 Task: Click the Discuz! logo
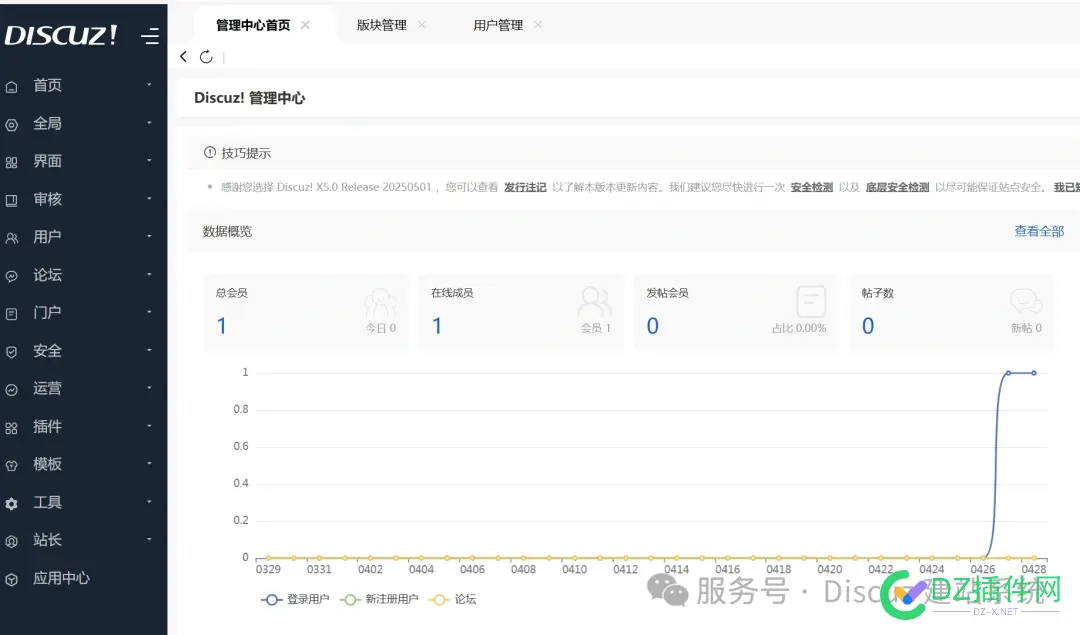point(61,35)
